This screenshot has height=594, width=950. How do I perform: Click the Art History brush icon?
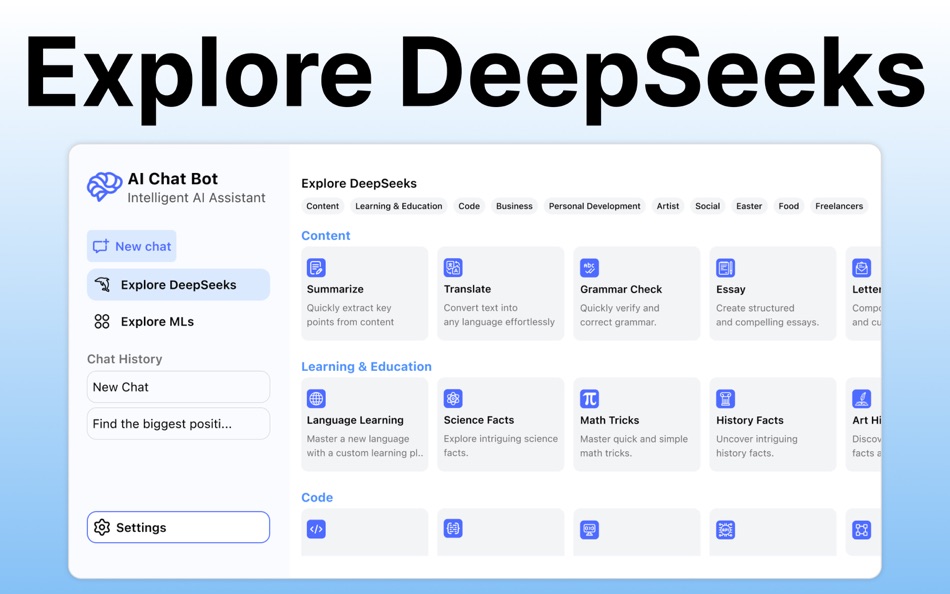coord(862,398)
